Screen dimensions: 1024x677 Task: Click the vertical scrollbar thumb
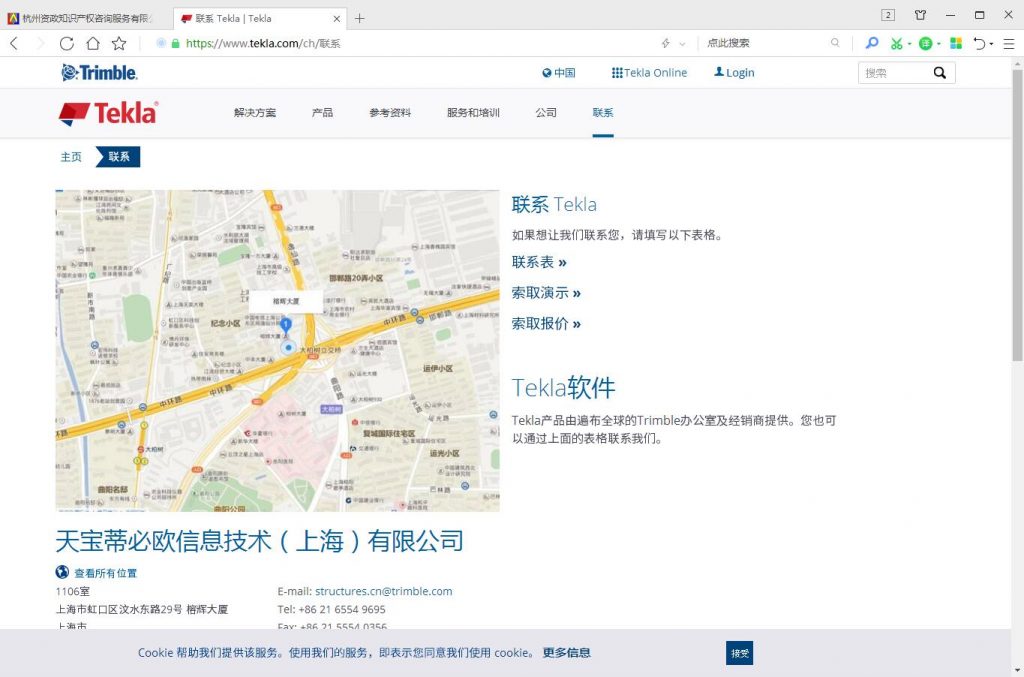[x=1017, y=215]
